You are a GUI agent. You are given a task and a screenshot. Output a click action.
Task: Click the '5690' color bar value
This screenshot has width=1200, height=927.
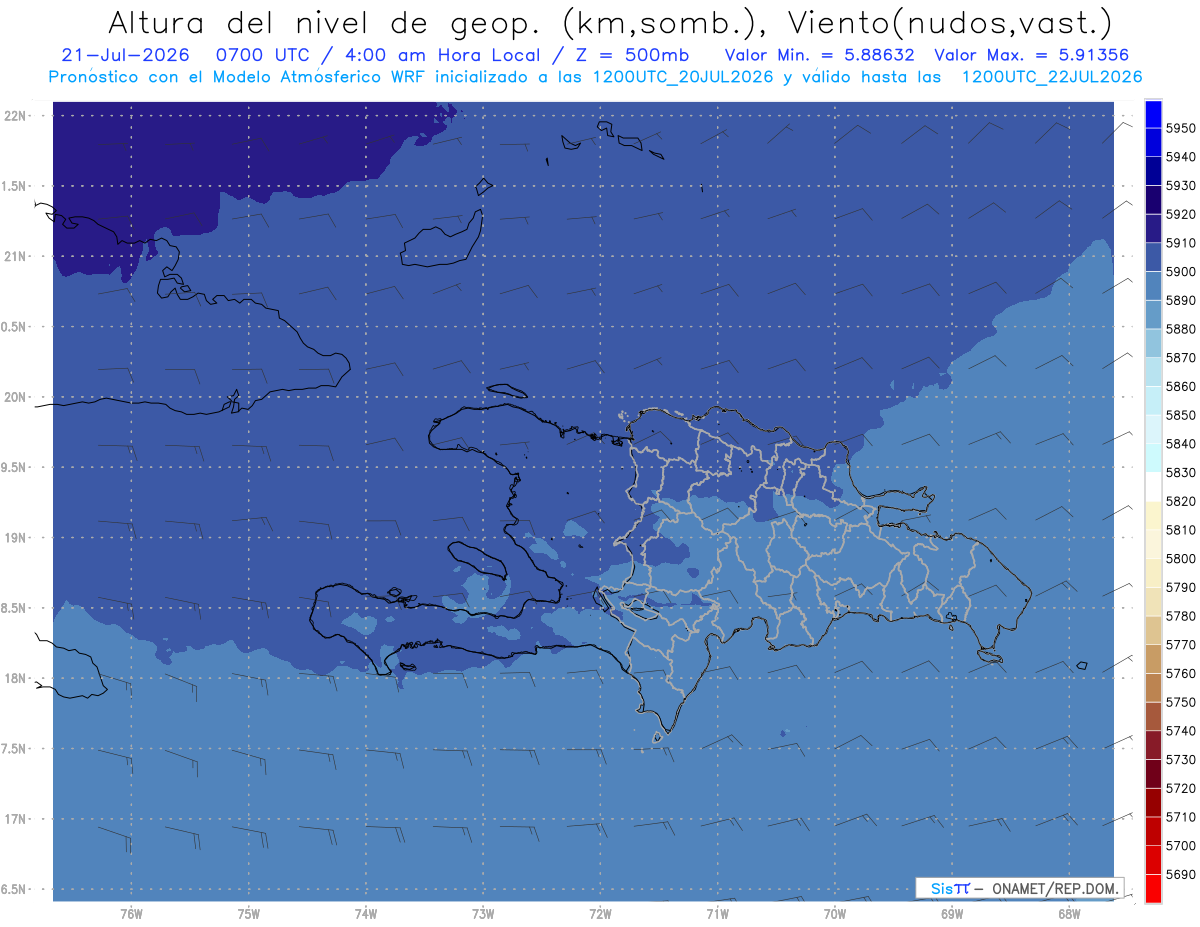[1179, 874]
